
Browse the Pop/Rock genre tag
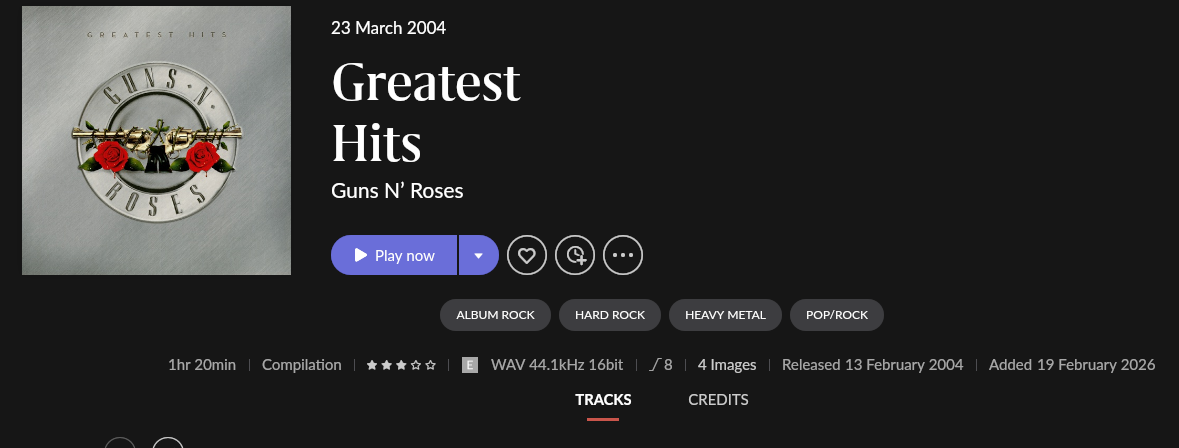[x=837, y=315]
